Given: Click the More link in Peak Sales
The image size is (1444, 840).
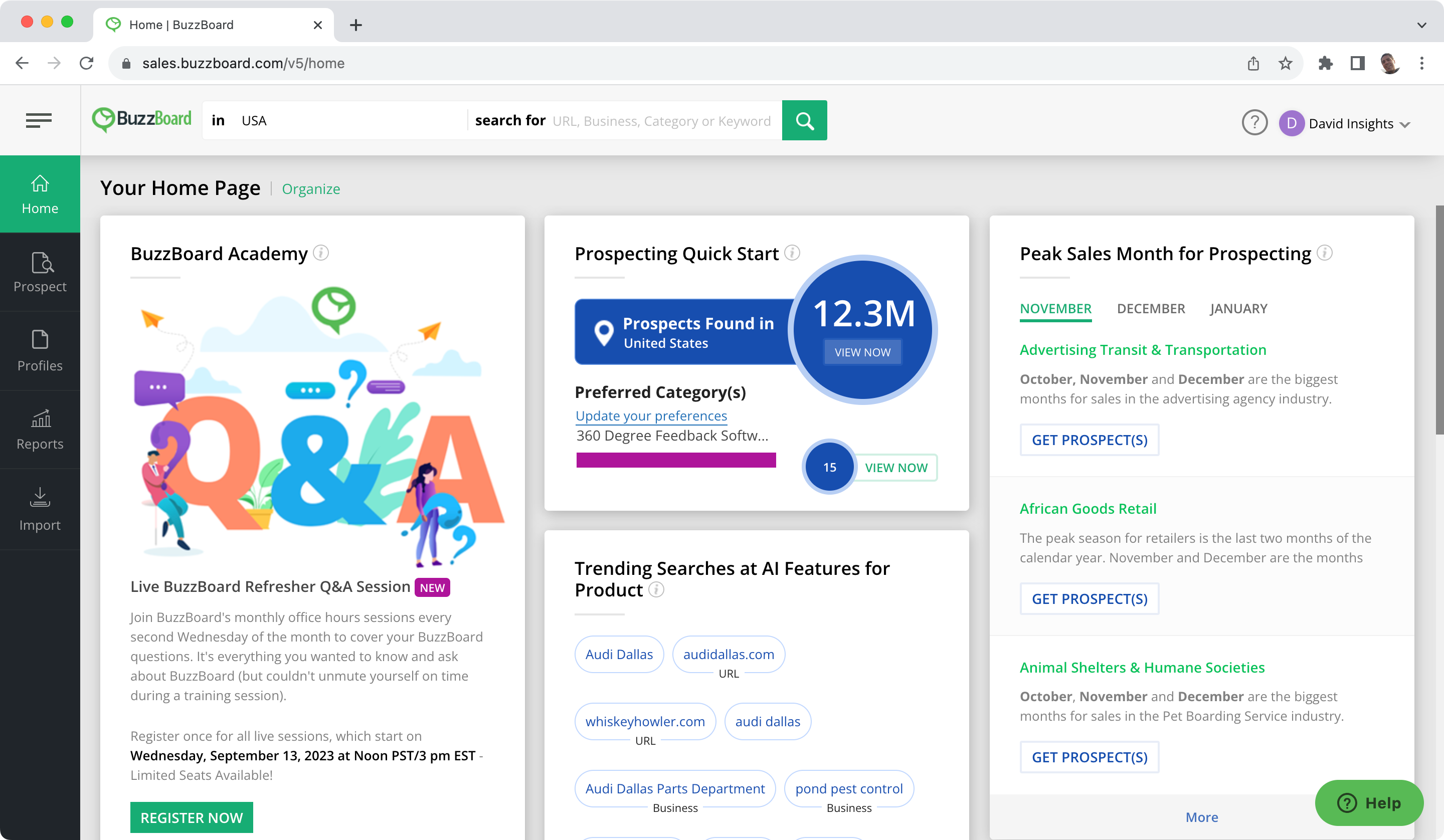Looking at the screenshot, I should click(x=1202, y=817).
